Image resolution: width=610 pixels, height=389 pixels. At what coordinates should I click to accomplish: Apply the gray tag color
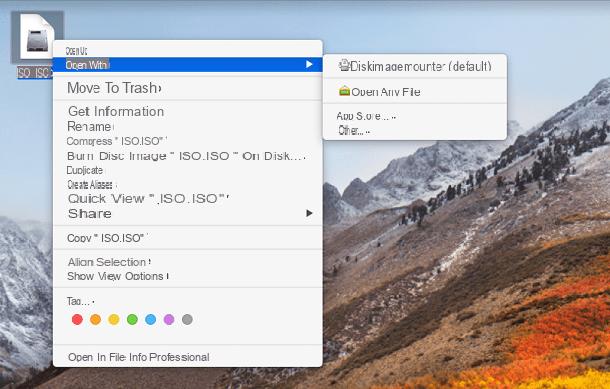pyautogui.click(x=187, y=319)
